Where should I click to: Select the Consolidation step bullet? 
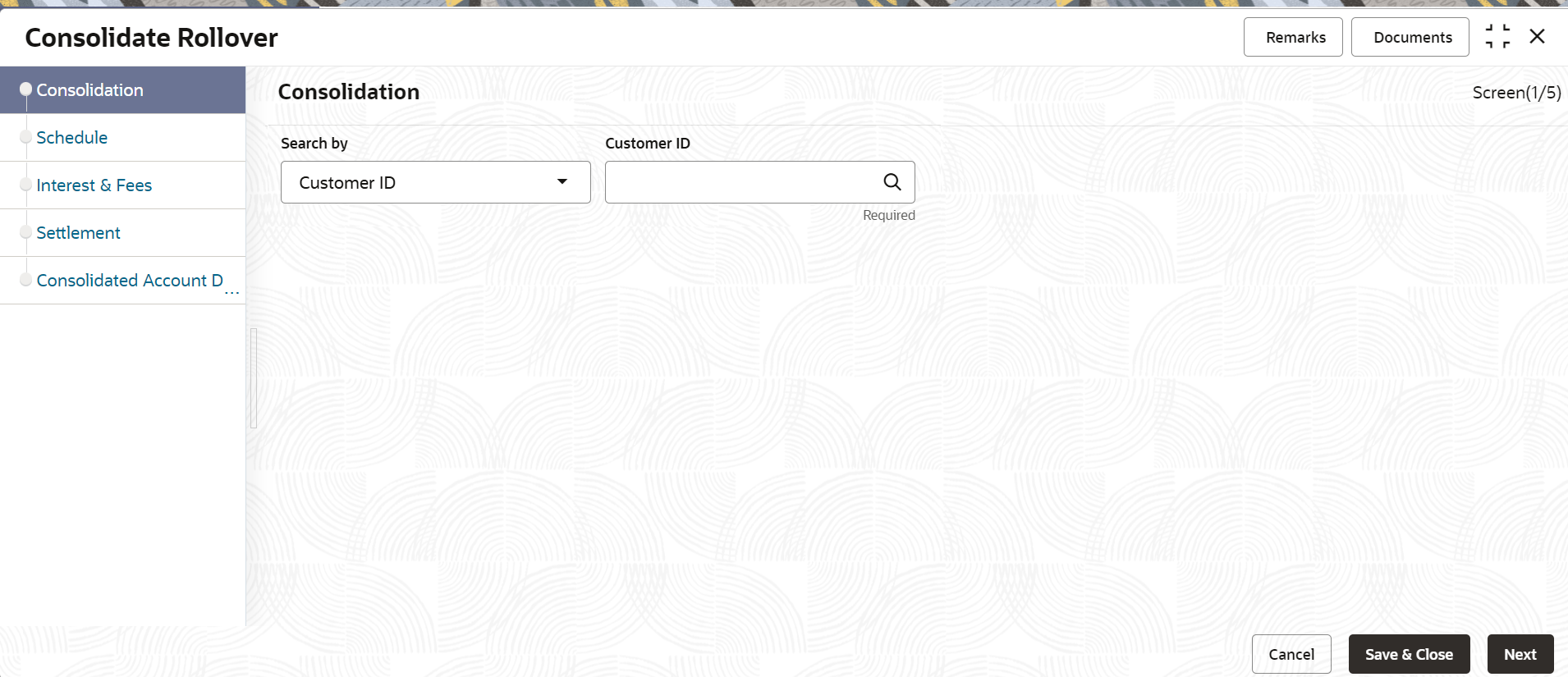click(x=25, y=89)
